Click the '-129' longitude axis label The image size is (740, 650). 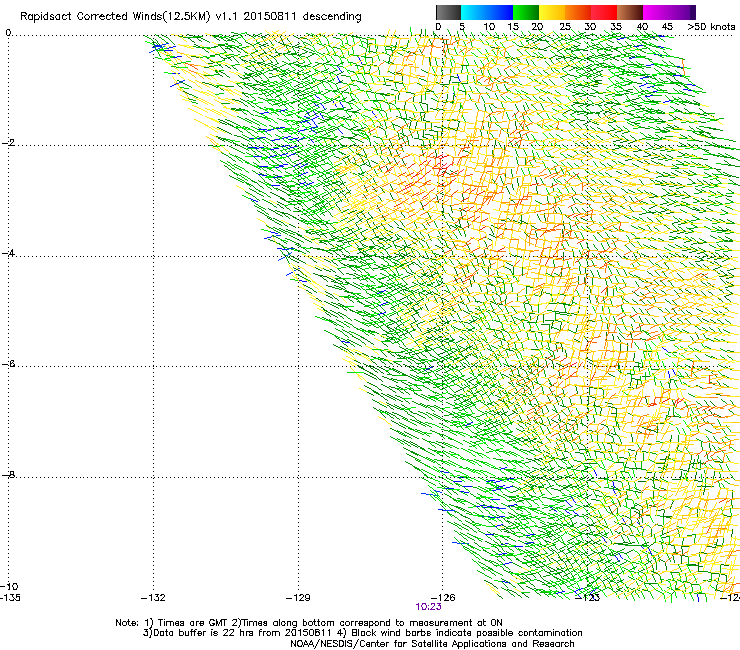pyautogui.click(x=298, y=598)
